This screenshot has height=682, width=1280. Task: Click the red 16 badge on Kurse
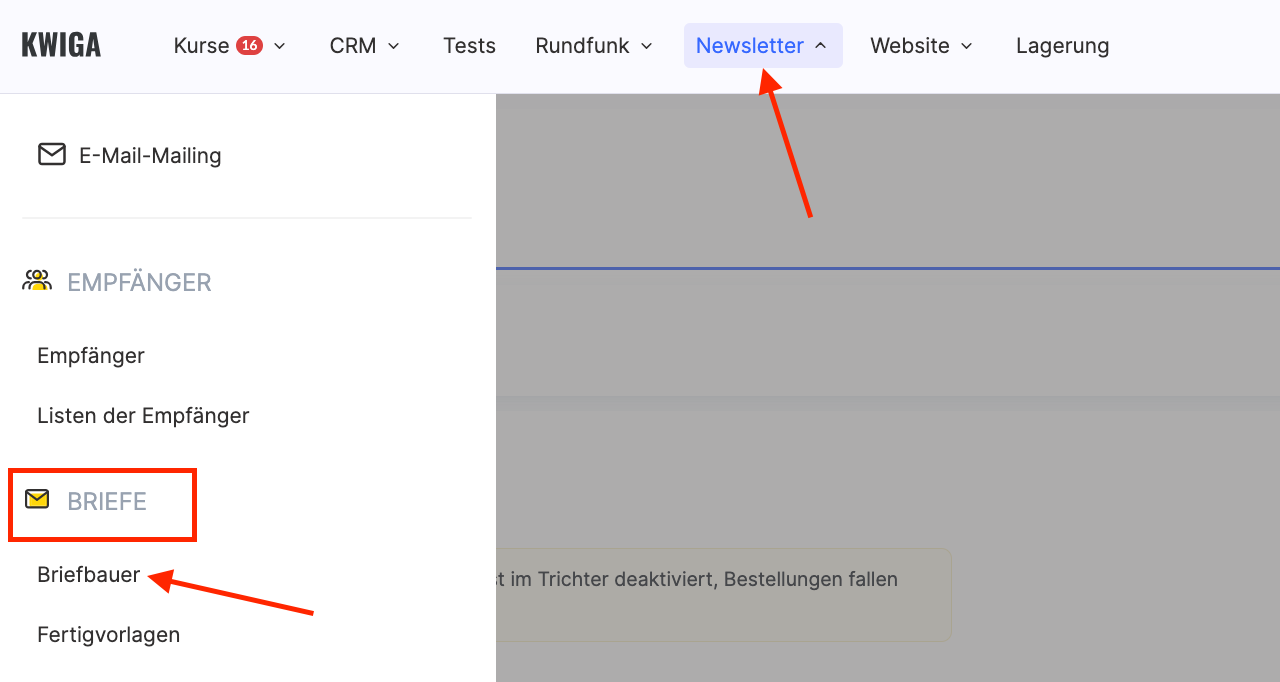click(249, 45)
